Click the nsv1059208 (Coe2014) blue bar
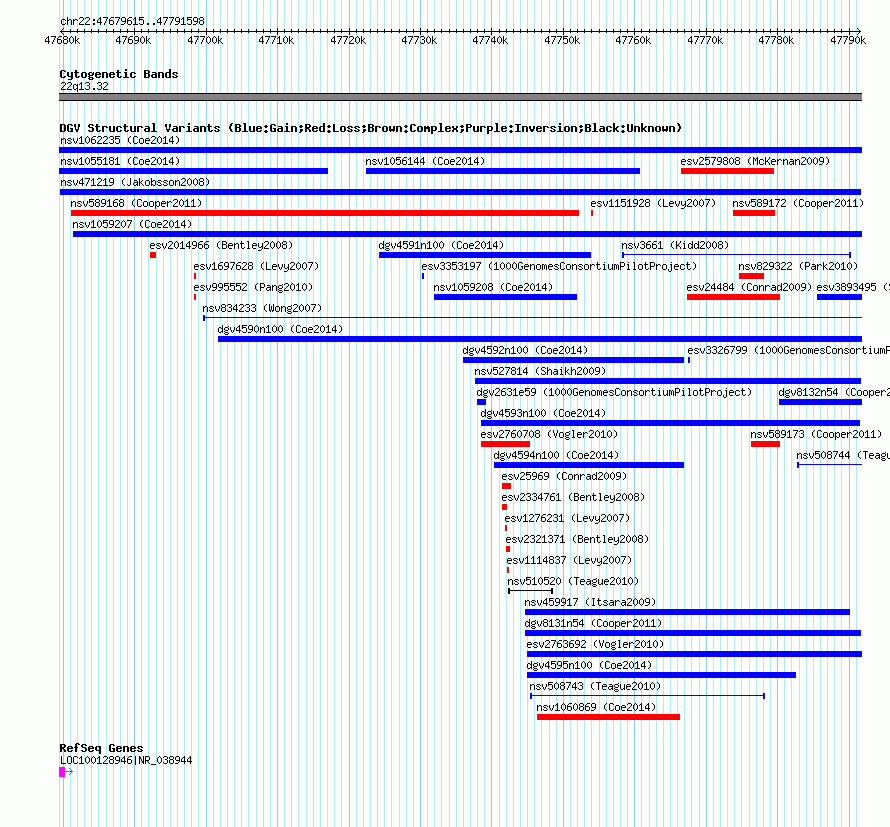890x827 pixels. 505,297
